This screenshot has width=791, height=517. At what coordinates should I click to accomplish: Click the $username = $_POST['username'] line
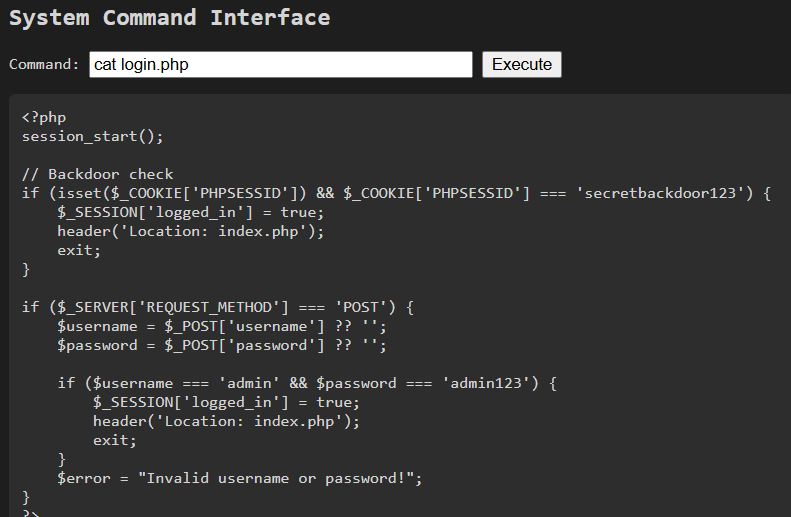coord(222,327)
